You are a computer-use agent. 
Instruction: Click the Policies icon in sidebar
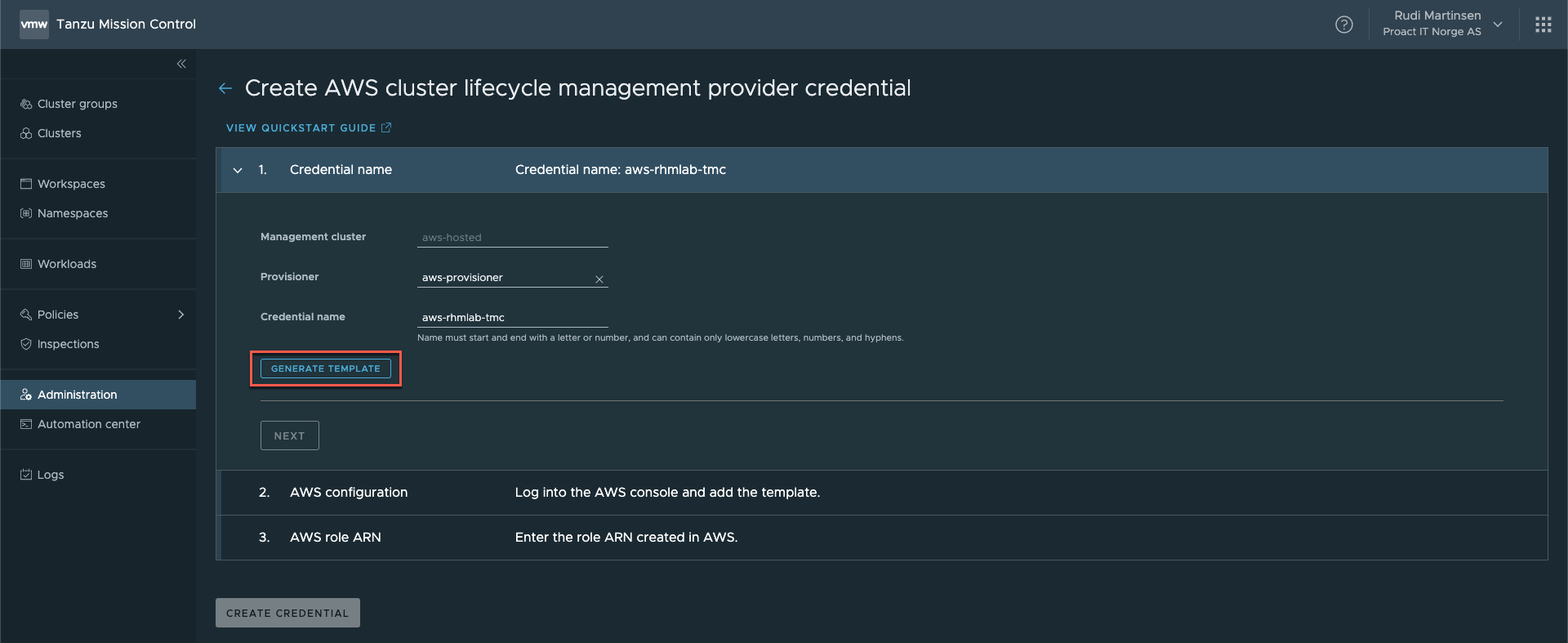click(x=26, y=315)
